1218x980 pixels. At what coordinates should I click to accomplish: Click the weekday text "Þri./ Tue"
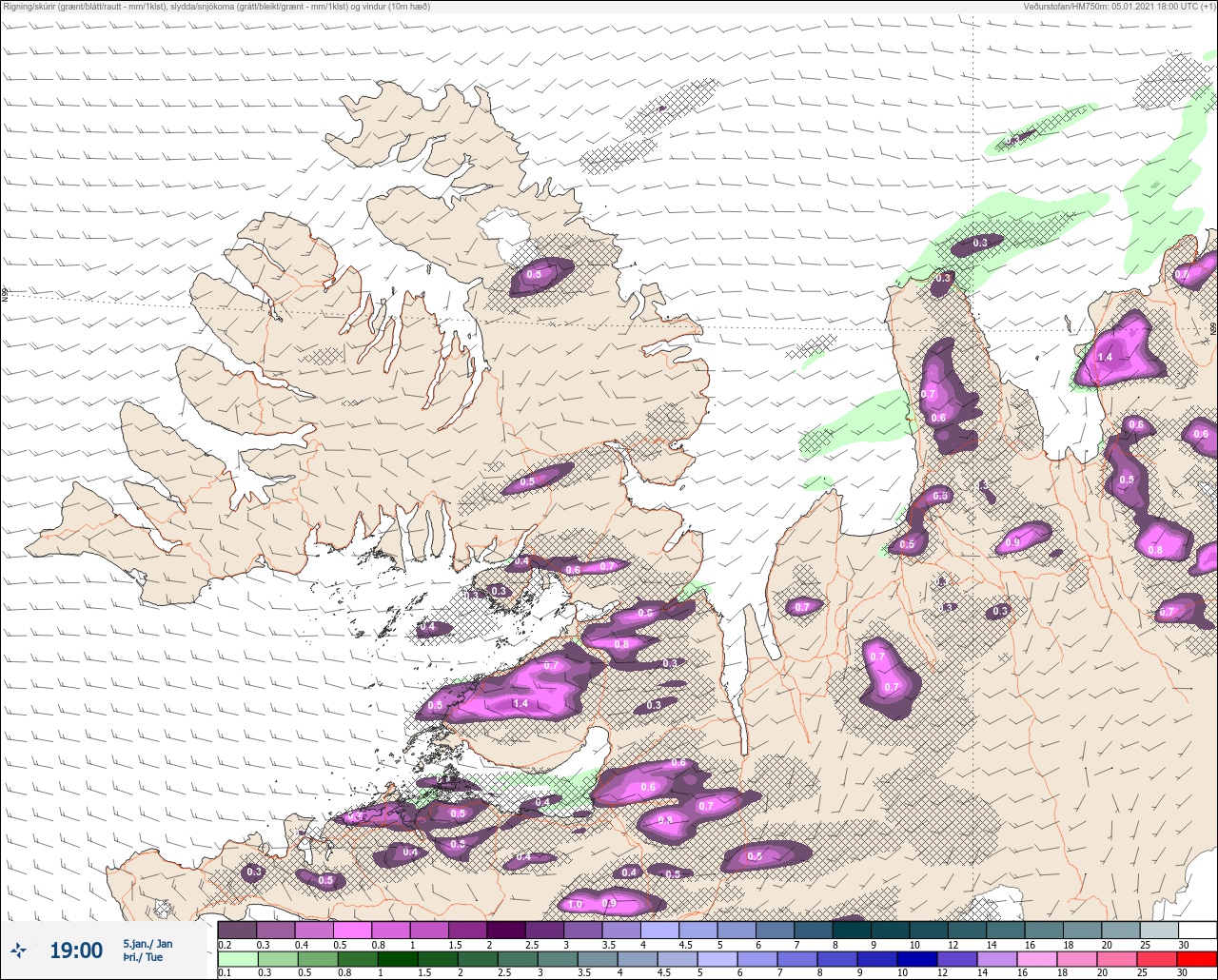[142, 958]
